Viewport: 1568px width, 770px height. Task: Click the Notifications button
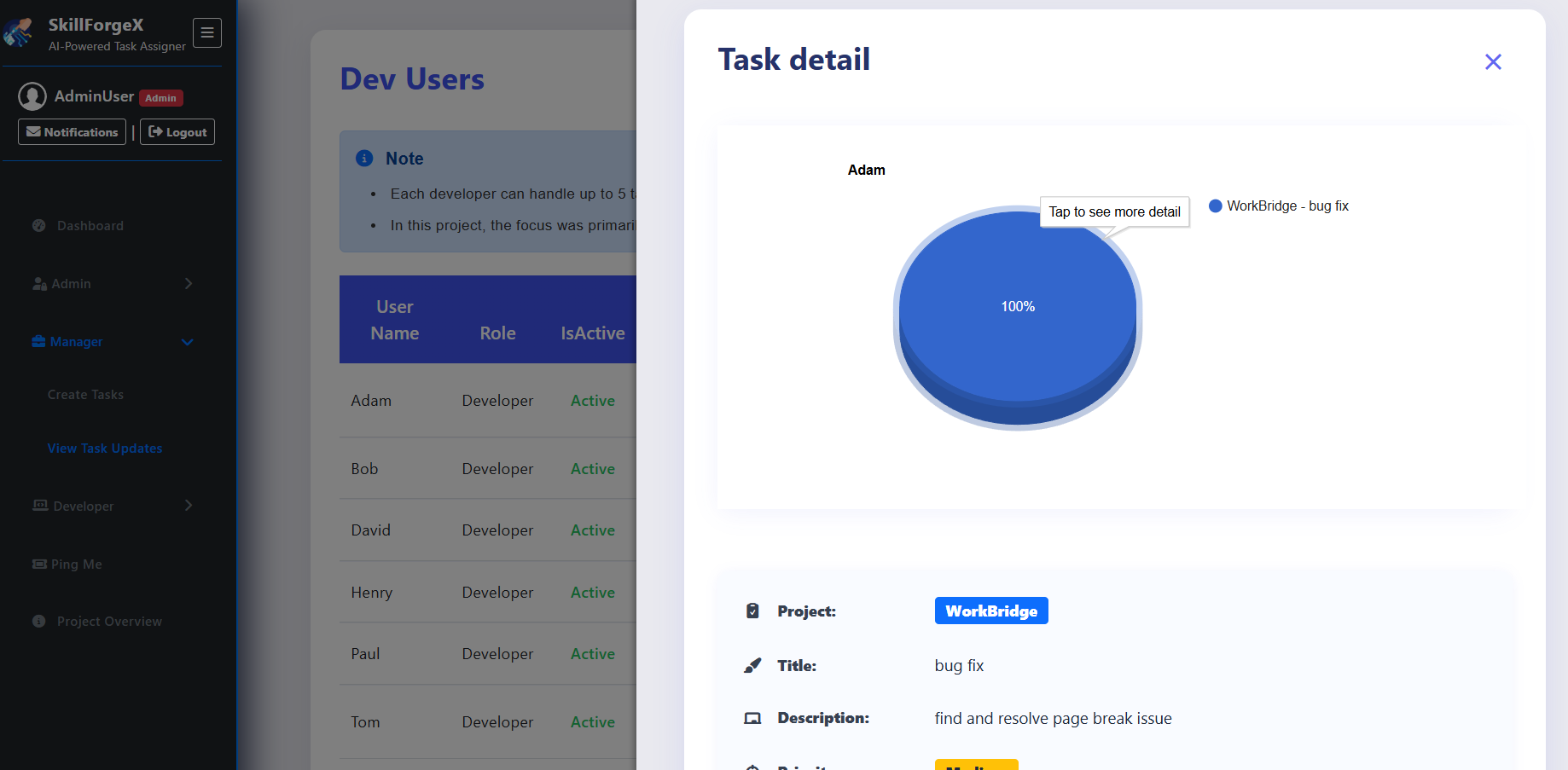(72, 131)
